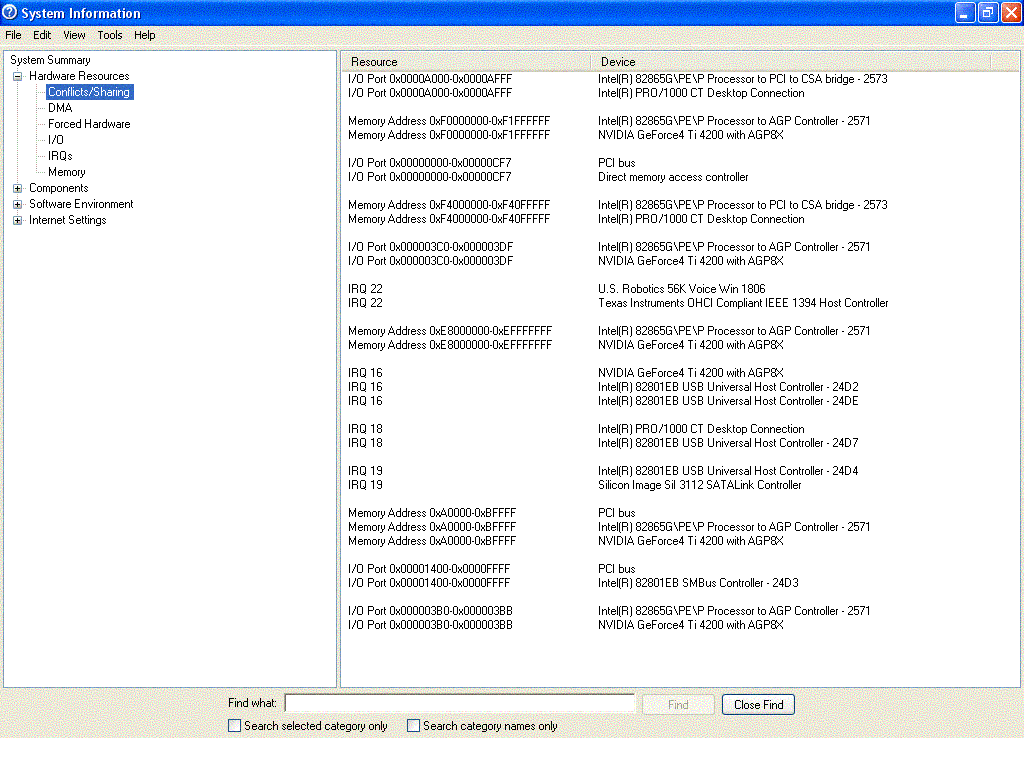Viewport: 1024px width, 768px height.
Task: Minimize the System Information window
Action: [965, 12]
